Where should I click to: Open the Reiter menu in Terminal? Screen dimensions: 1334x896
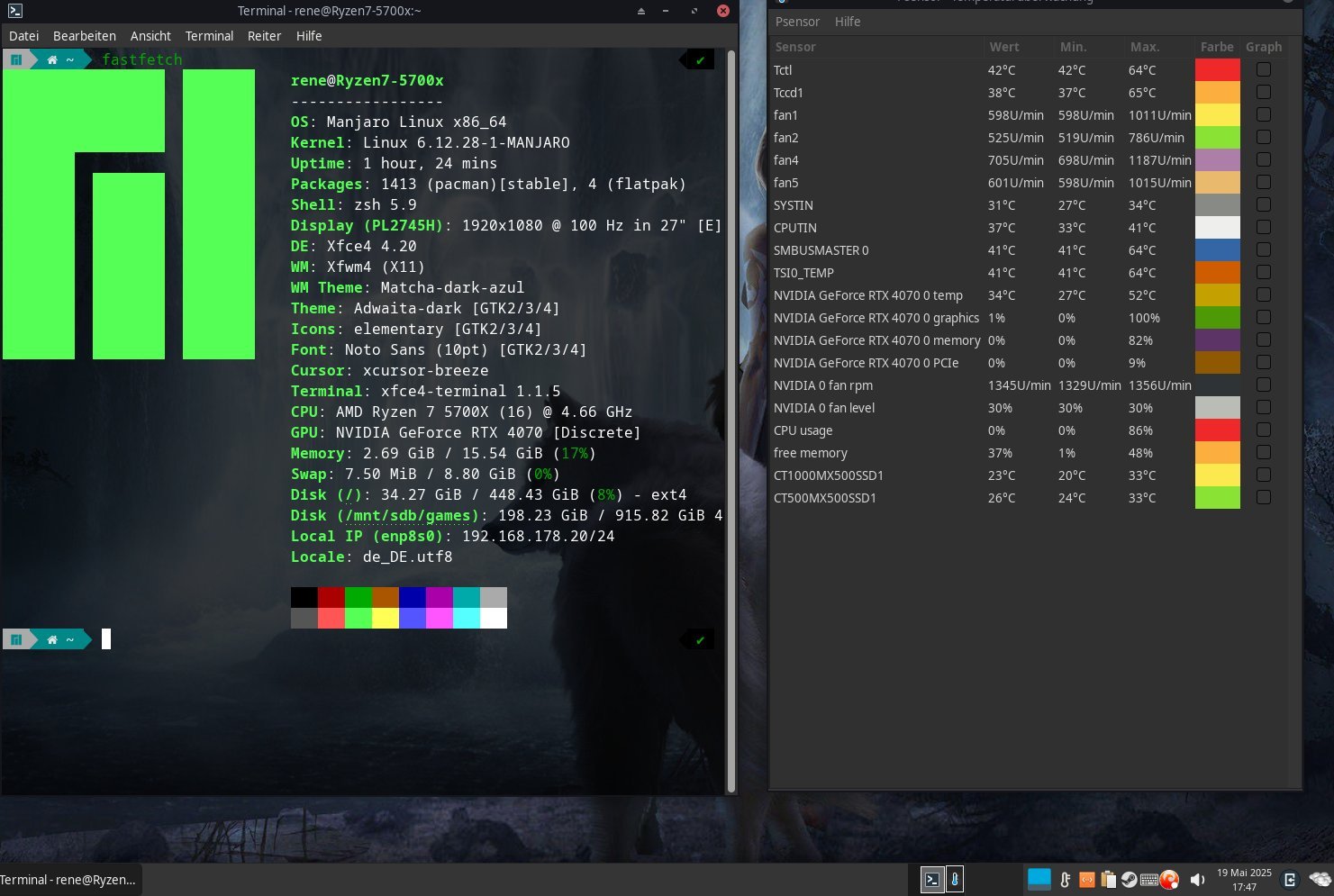pos(265,36)
